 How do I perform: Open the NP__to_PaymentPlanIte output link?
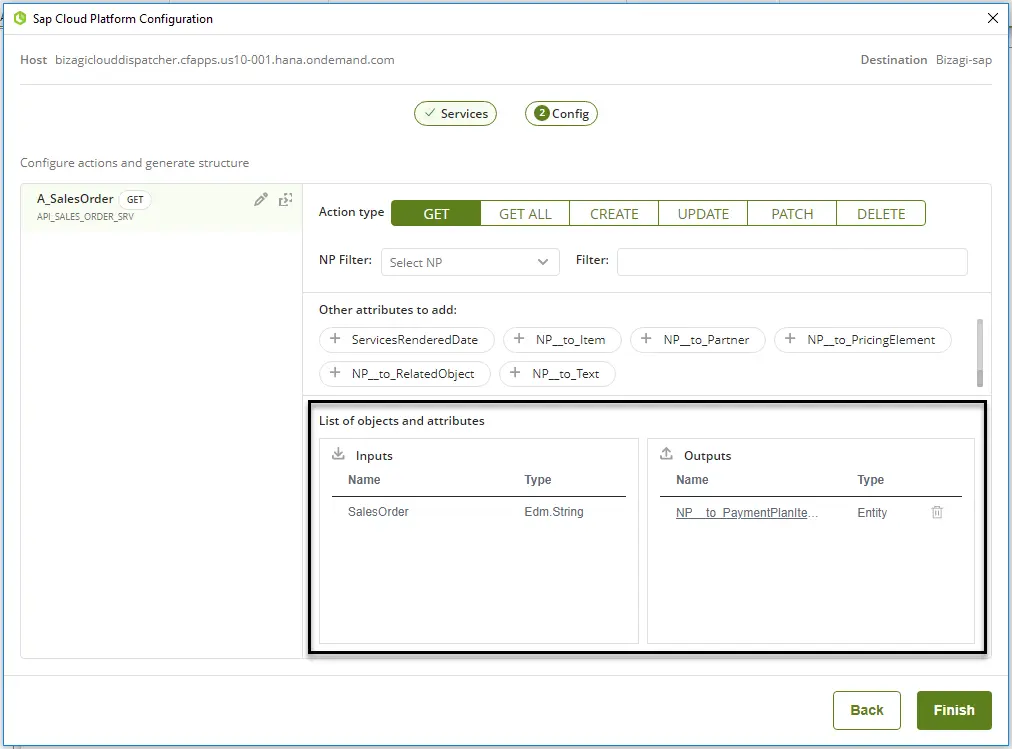747,513
